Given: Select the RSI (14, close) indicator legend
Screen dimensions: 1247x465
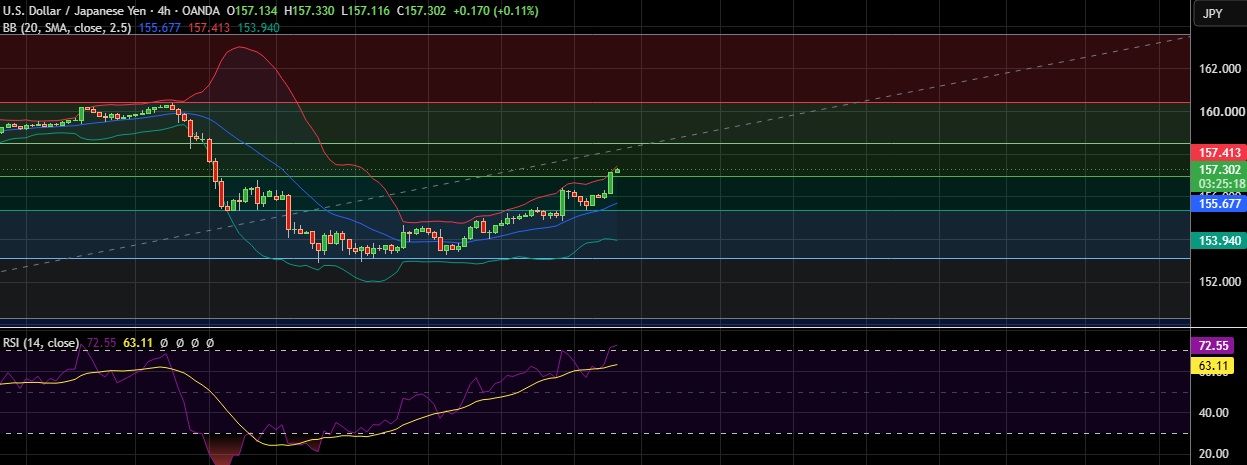Looking at the screenshot, I should coord(40,343).
